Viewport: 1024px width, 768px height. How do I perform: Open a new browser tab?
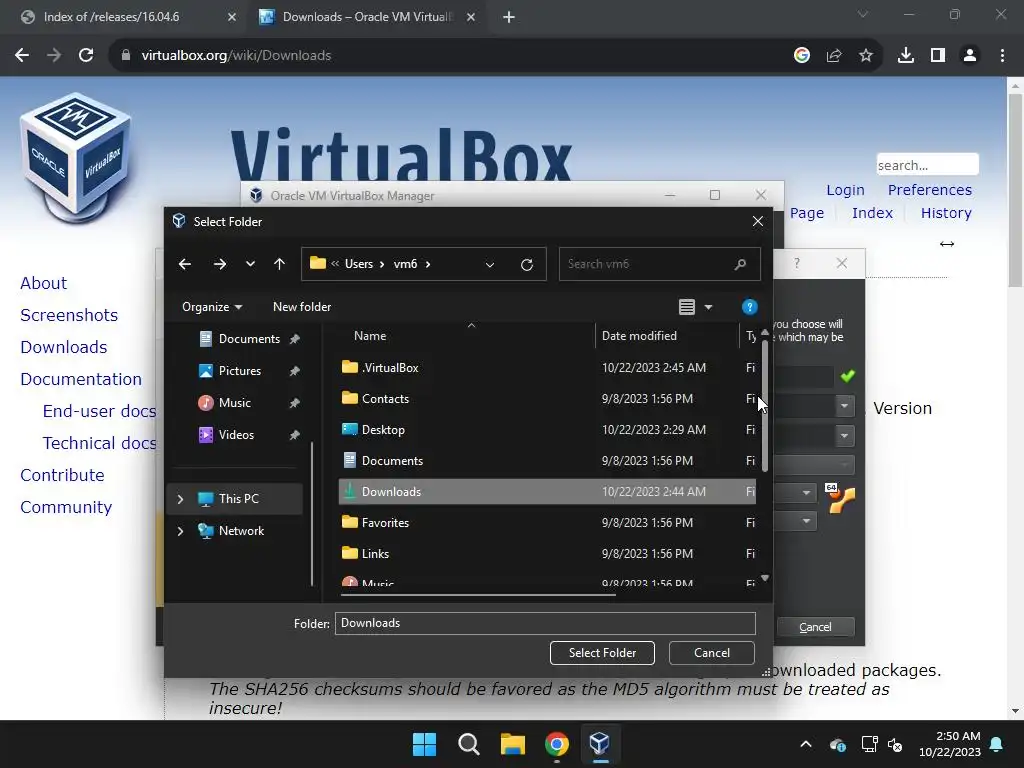(x=509, y=17)
